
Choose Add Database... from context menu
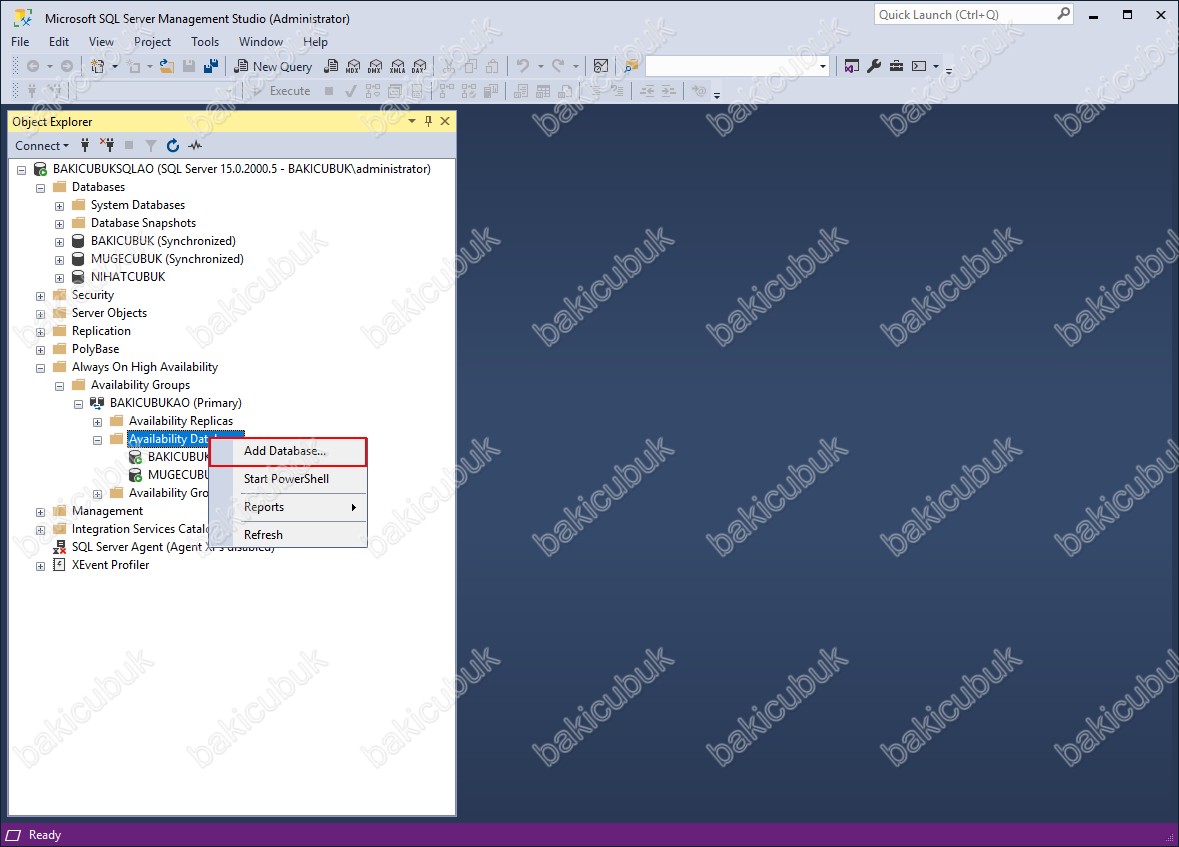click(x=288, y=451)
